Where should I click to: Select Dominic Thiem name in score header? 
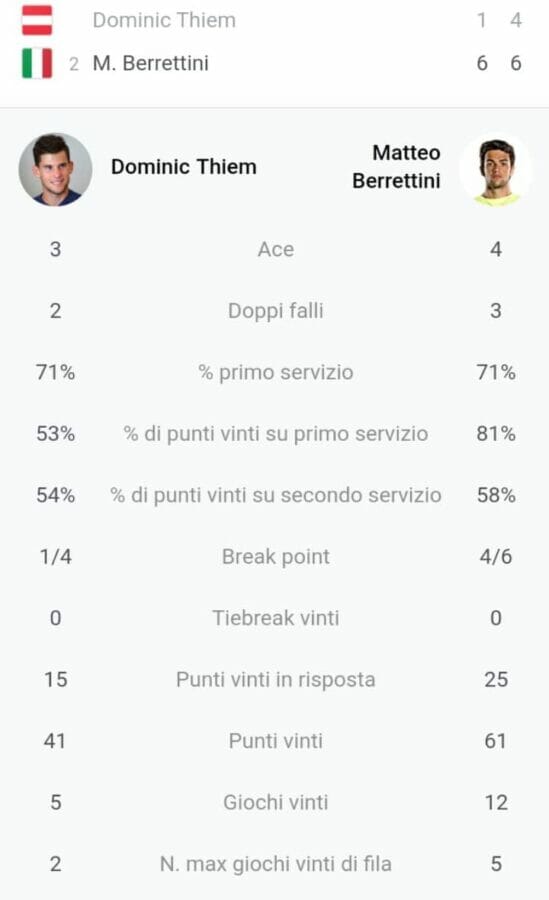[x=164, y=20]
